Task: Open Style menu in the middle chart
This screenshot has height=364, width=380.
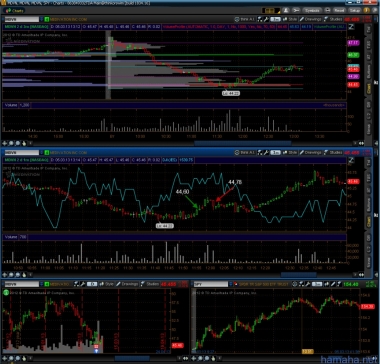Action: (290, 153)
